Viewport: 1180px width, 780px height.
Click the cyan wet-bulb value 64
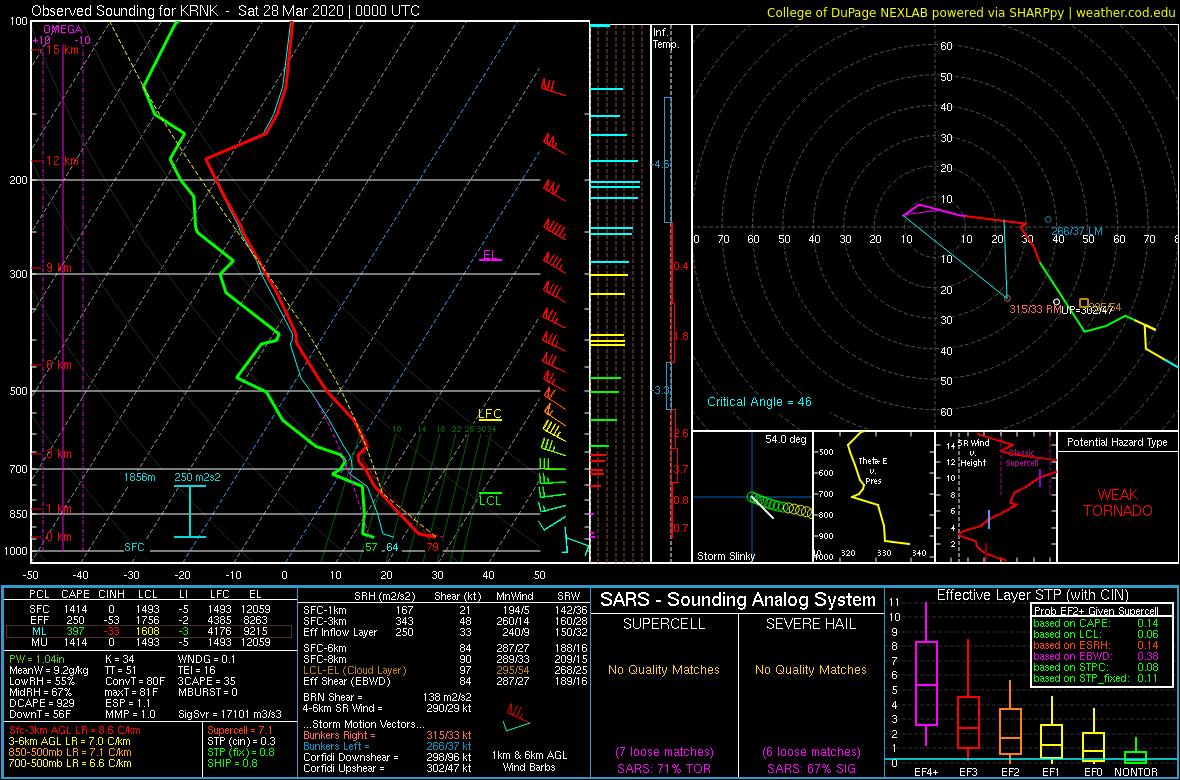click(392, 547)
